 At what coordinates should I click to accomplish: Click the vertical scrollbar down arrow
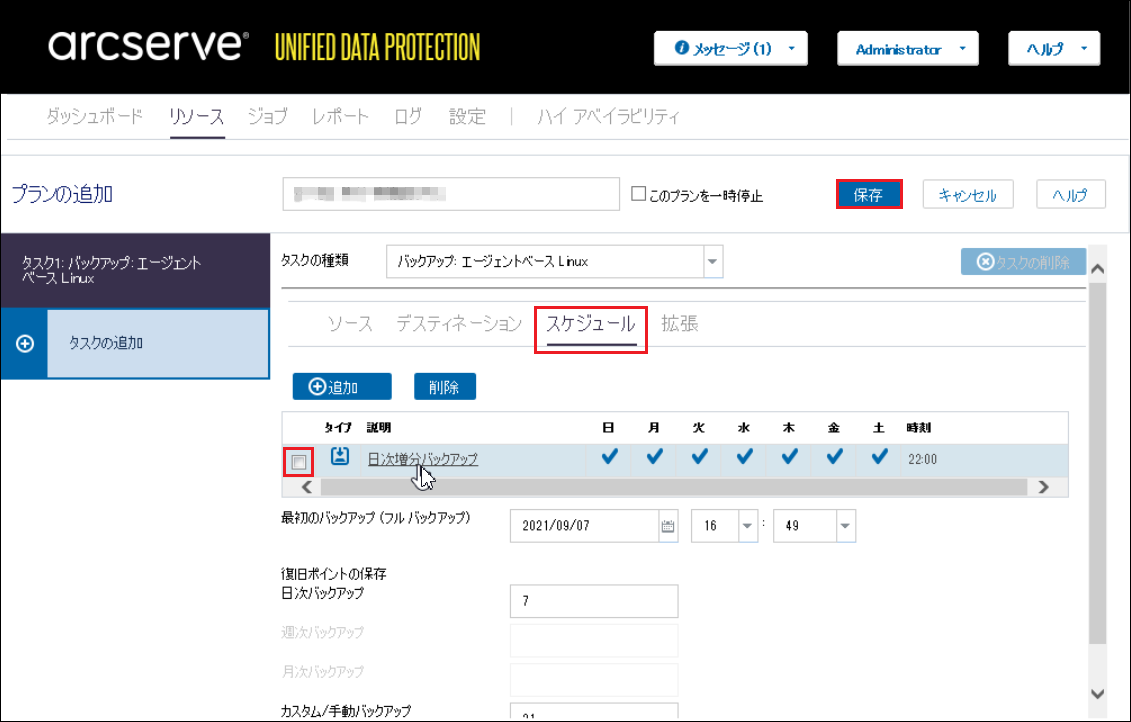pyautogui.click(x=1098, y=694)
